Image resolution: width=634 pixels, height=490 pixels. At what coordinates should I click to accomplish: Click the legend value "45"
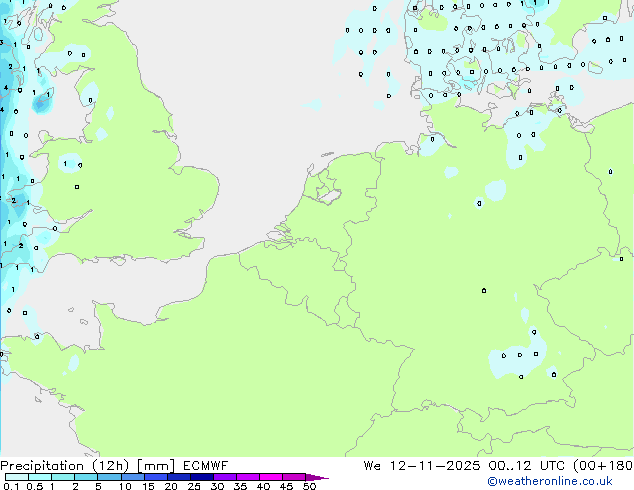pyautogui.click(x=286, y=486)
